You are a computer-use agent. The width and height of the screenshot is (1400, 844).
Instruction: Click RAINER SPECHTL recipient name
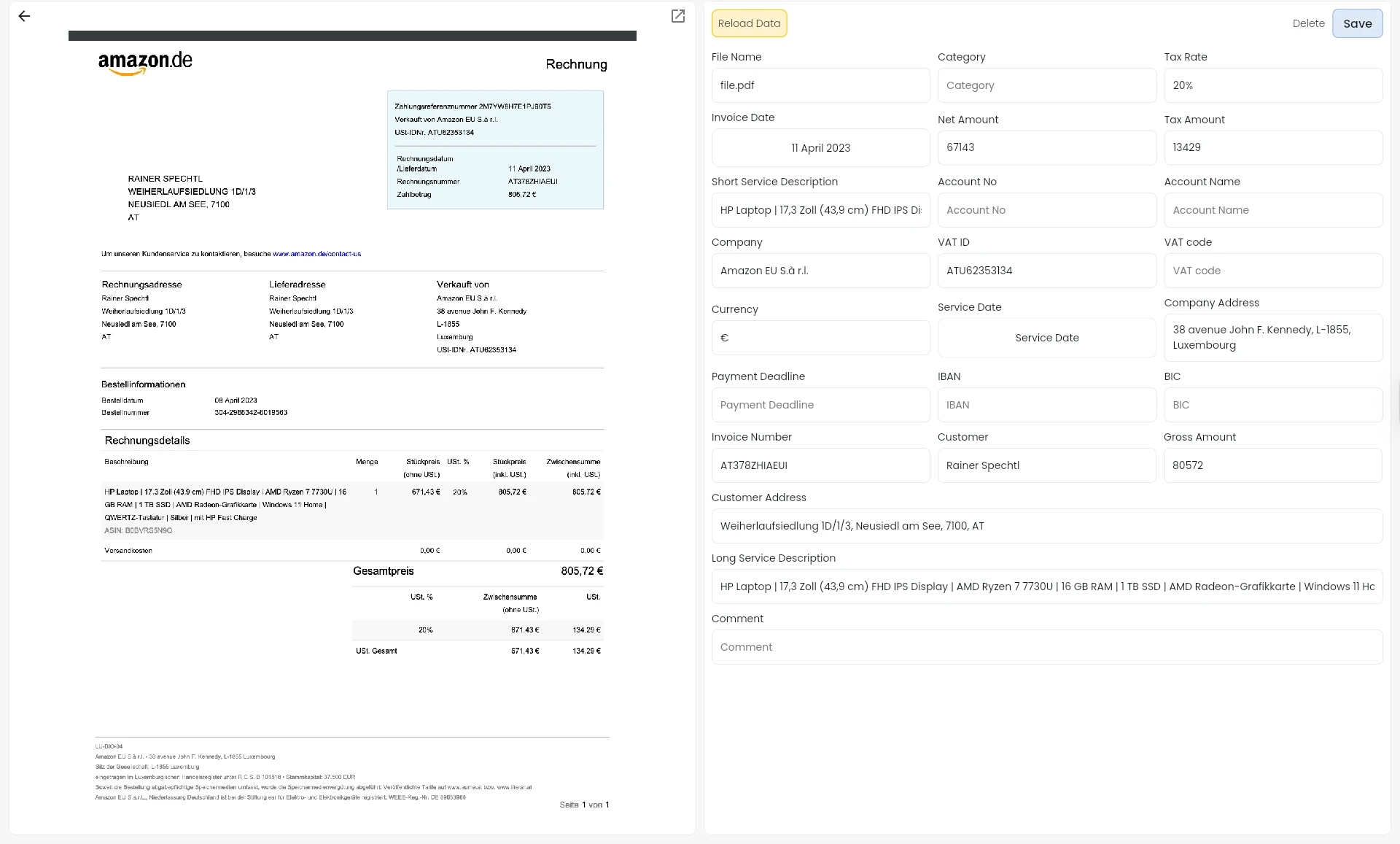166,179
